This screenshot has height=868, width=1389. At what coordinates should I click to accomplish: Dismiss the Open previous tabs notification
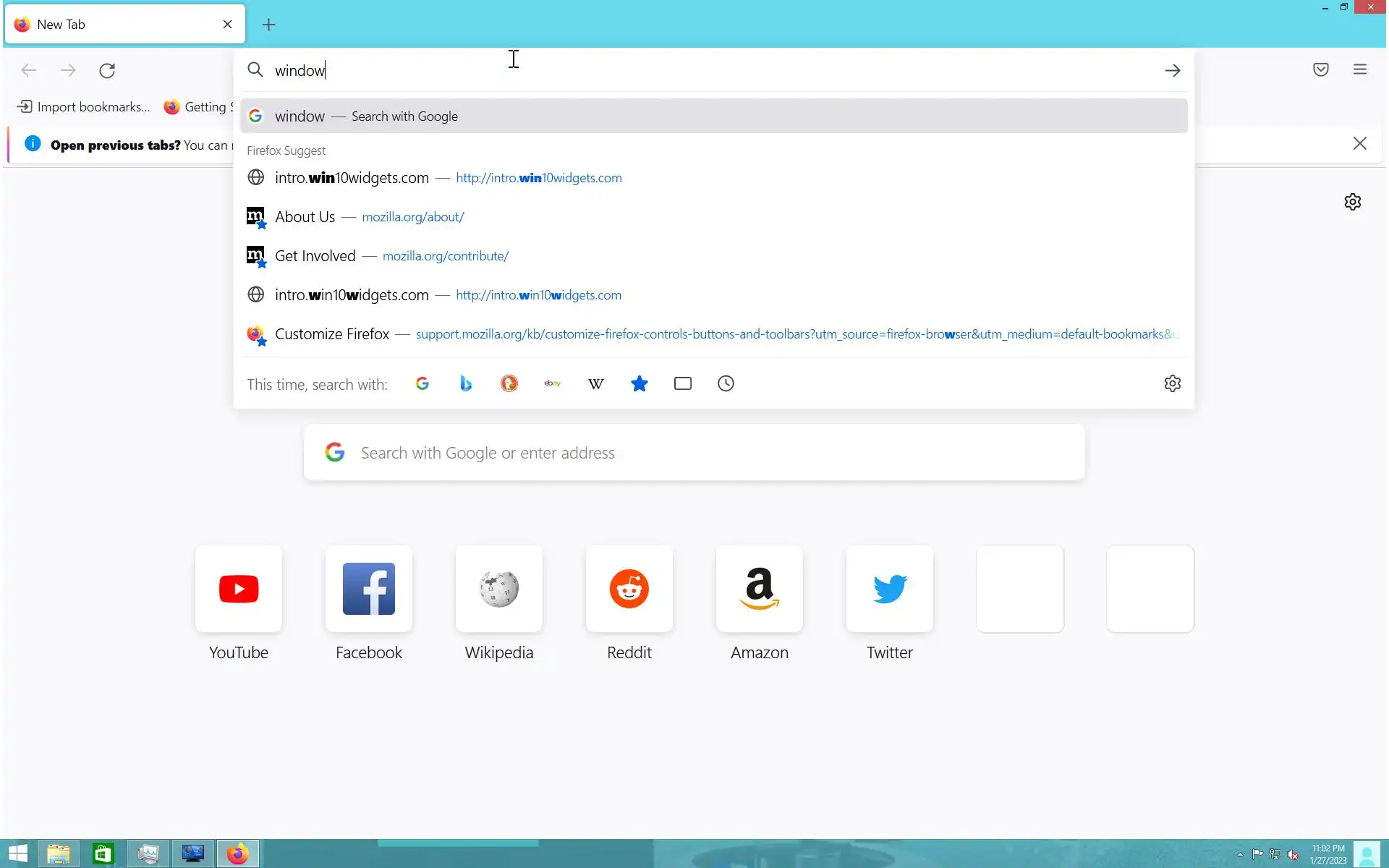1360,143
